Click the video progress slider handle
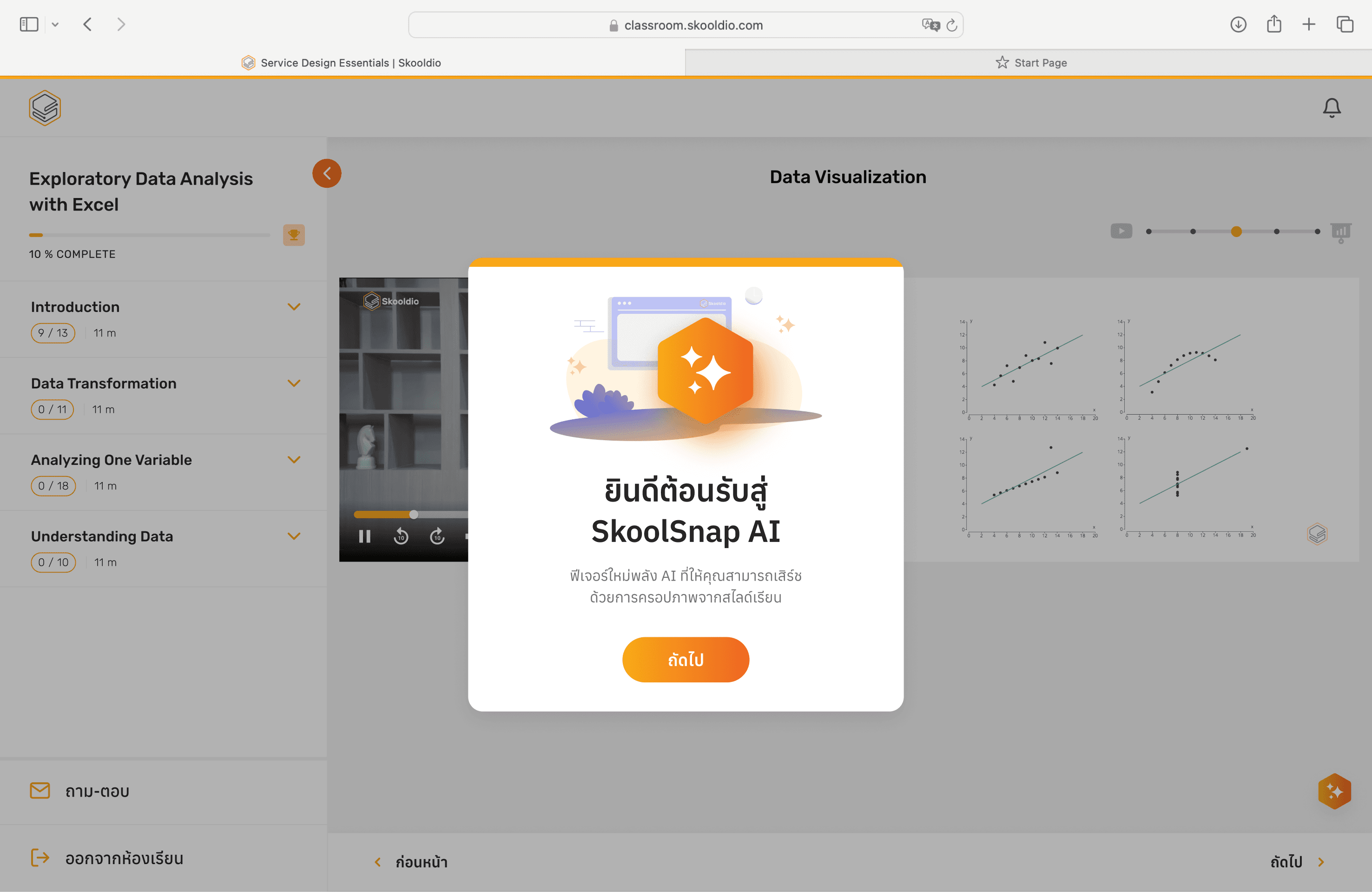The width and height of the screenshot is (1372, 892). click(413, 514)
